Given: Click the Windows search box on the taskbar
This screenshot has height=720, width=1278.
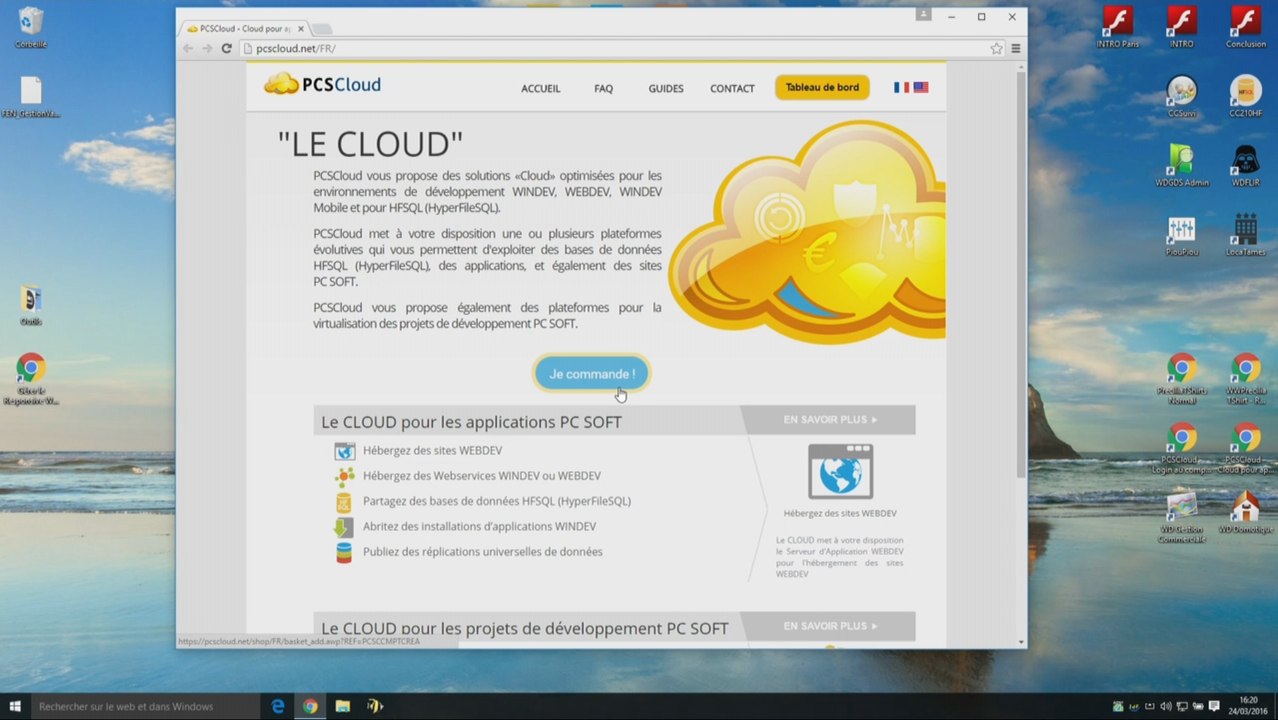Looking at the screenshot, I should pyautogui.click(x=145, y=706).
